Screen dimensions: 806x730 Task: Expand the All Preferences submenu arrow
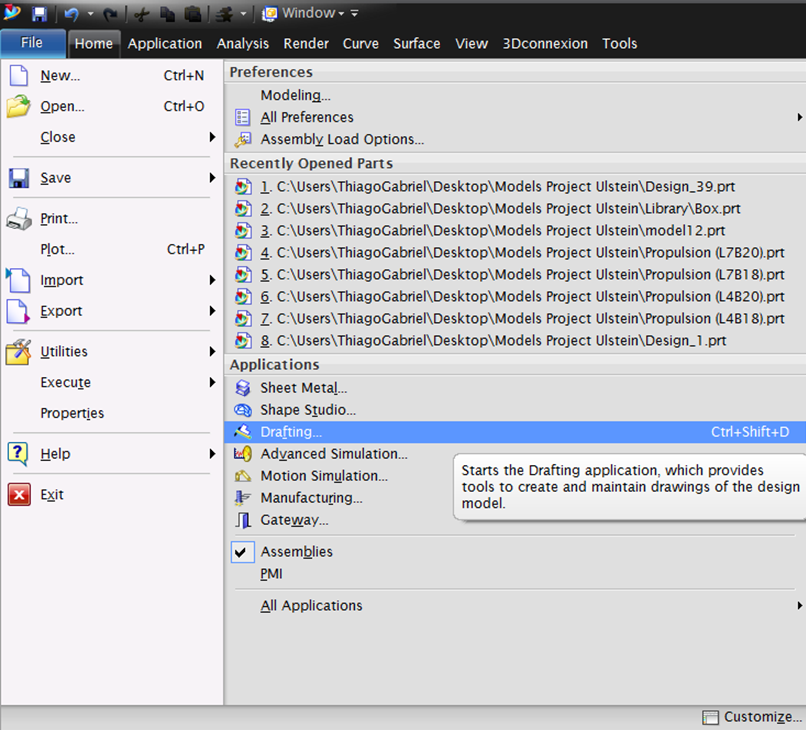pos(799,117)
